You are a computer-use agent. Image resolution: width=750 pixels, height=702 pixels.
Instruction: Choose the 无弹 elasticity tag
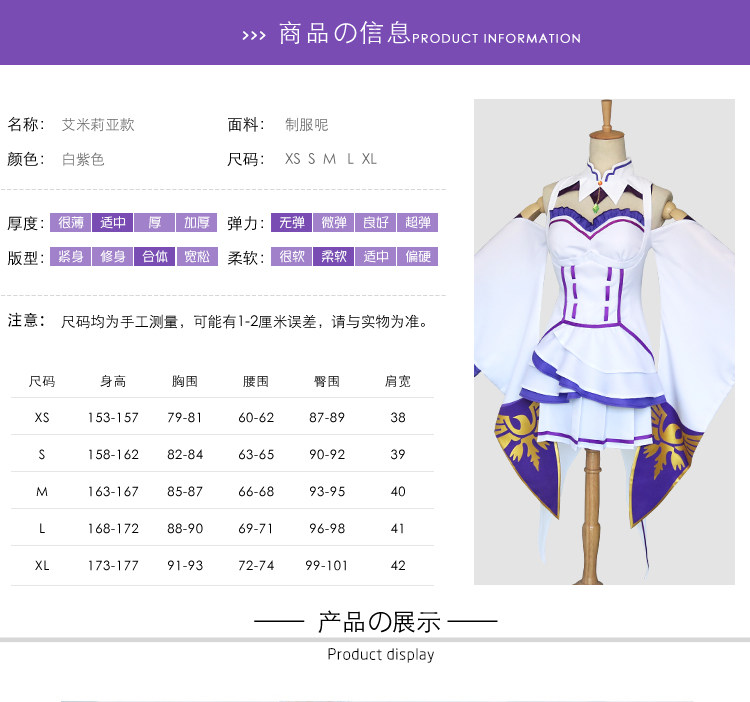click(291, 223)
